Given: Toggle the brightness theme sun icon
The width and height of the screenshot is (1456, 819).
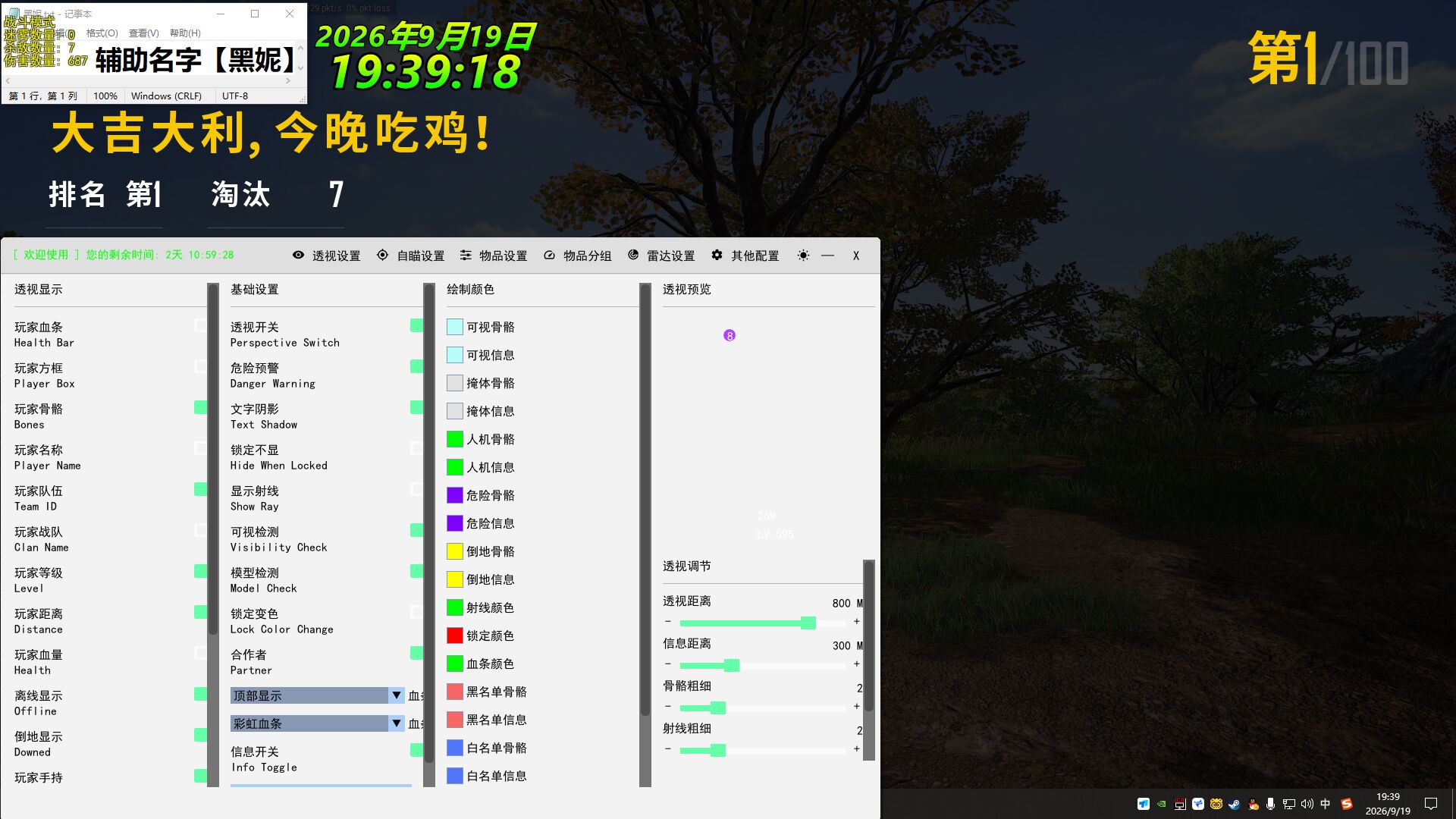Looking at the screenshot, I should [803, 256].
